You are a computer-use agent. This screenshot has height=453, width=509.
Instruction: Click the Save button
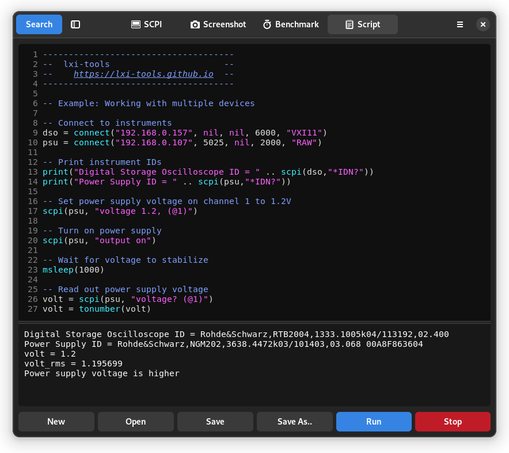pos(215,422)
